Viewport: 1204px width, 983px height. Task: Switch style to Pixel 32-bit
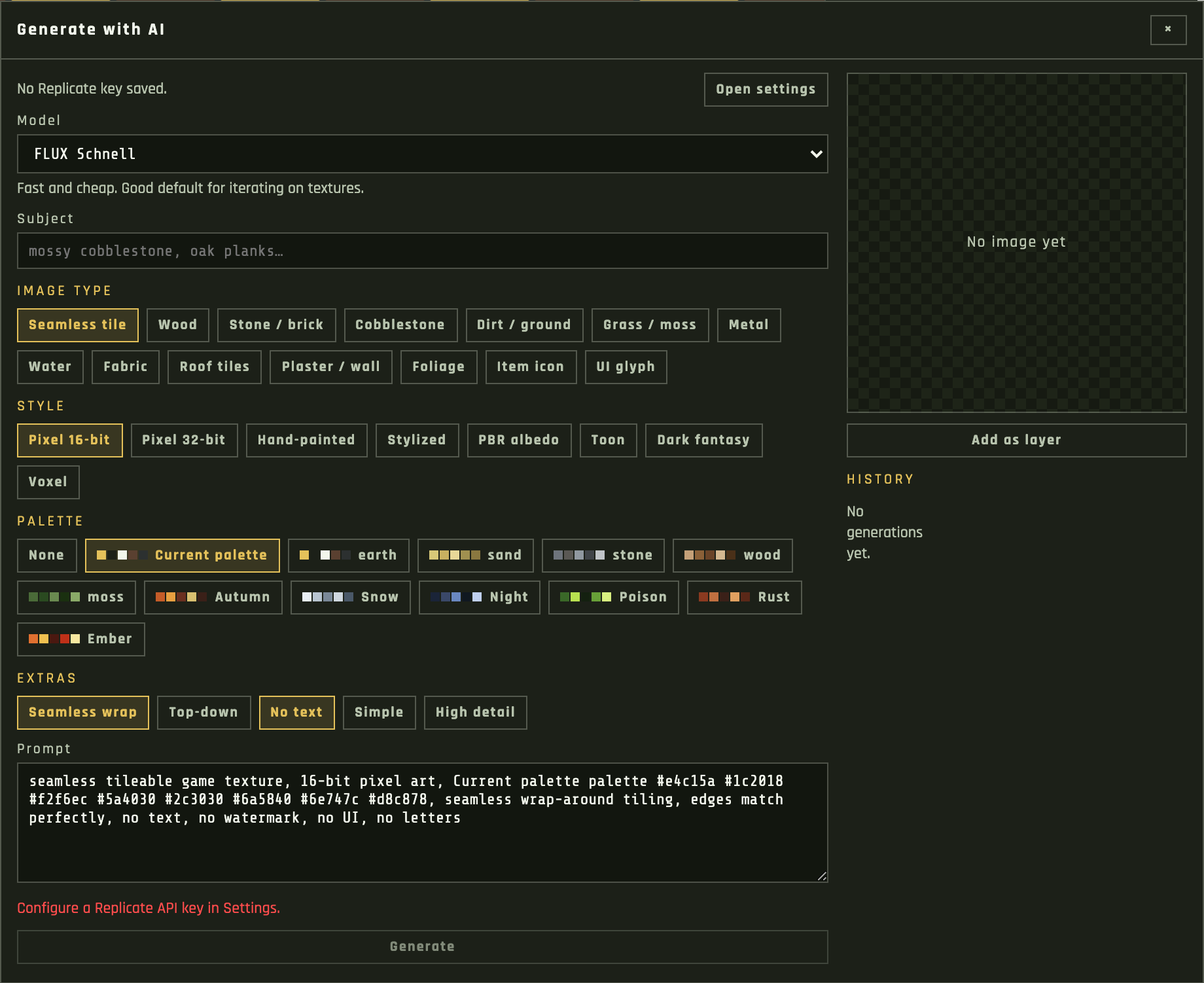(x=184, y=440)
